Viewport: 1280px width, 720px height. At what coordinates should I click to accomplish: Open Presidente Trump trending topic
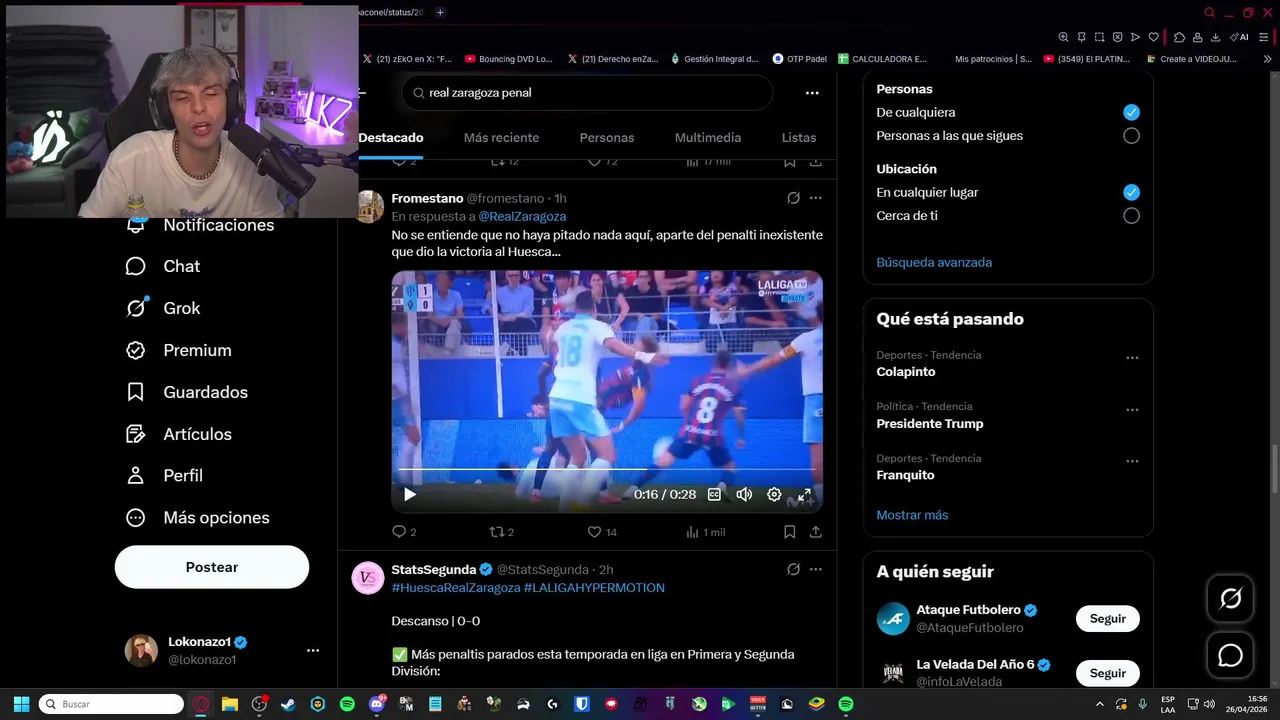pos(930,424)
